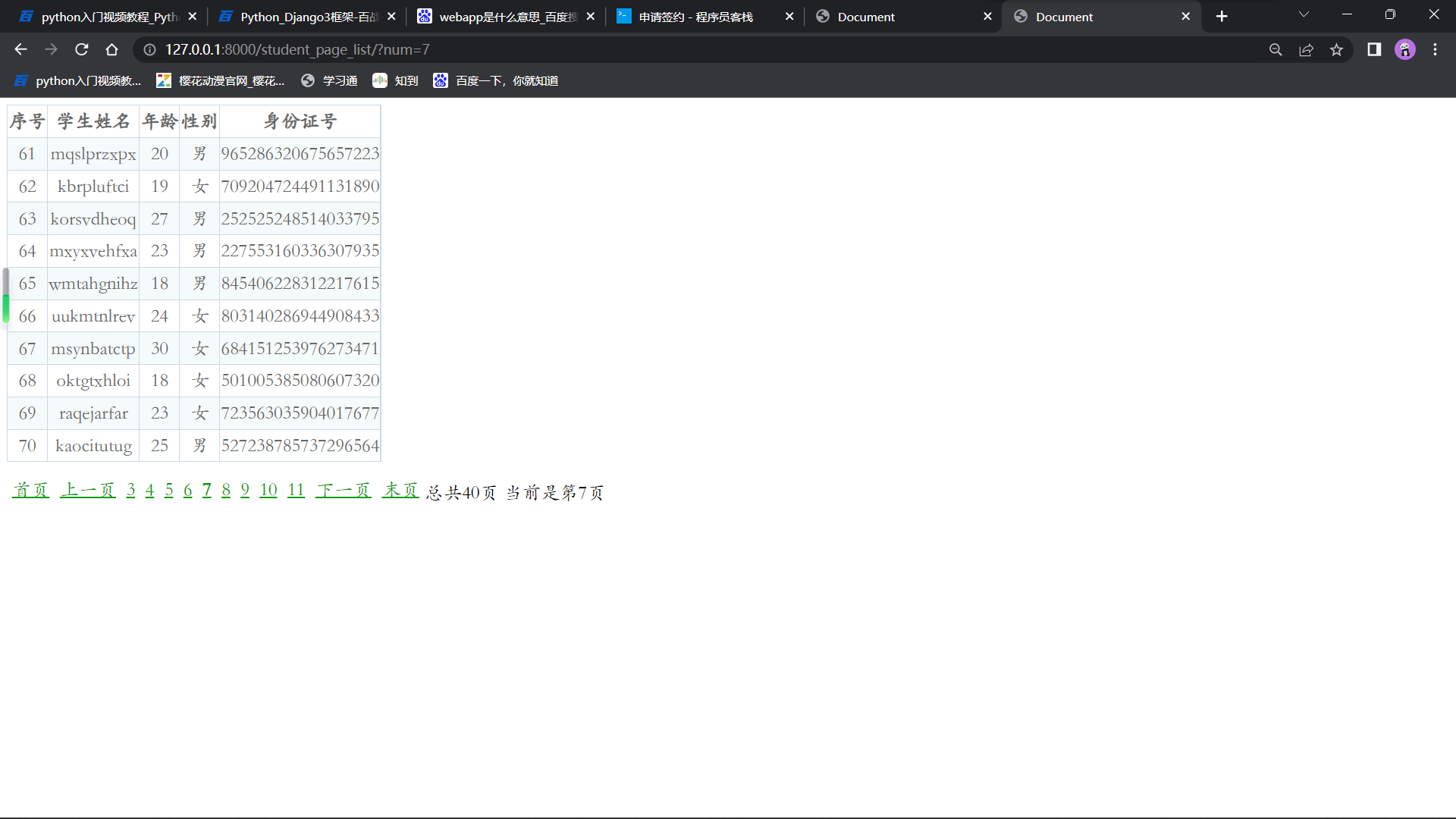Screen dimensions: 1456x819
Task: Click '上一页' (previous page) button
Action: click(x=87, y=490)
